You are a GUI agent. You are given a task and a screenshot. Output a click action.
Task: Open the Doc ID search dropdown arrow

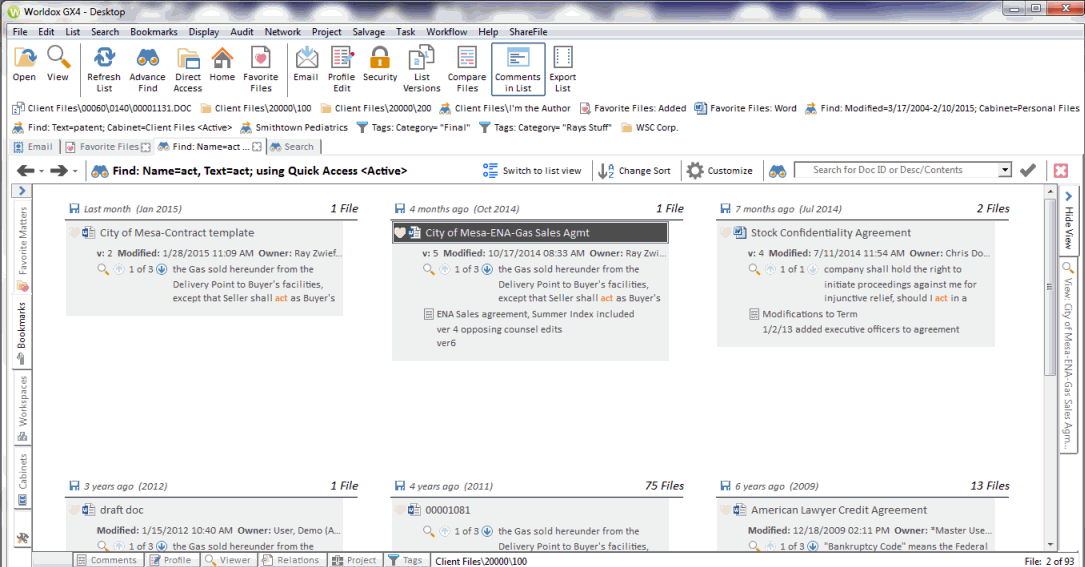pos(1005,170)
